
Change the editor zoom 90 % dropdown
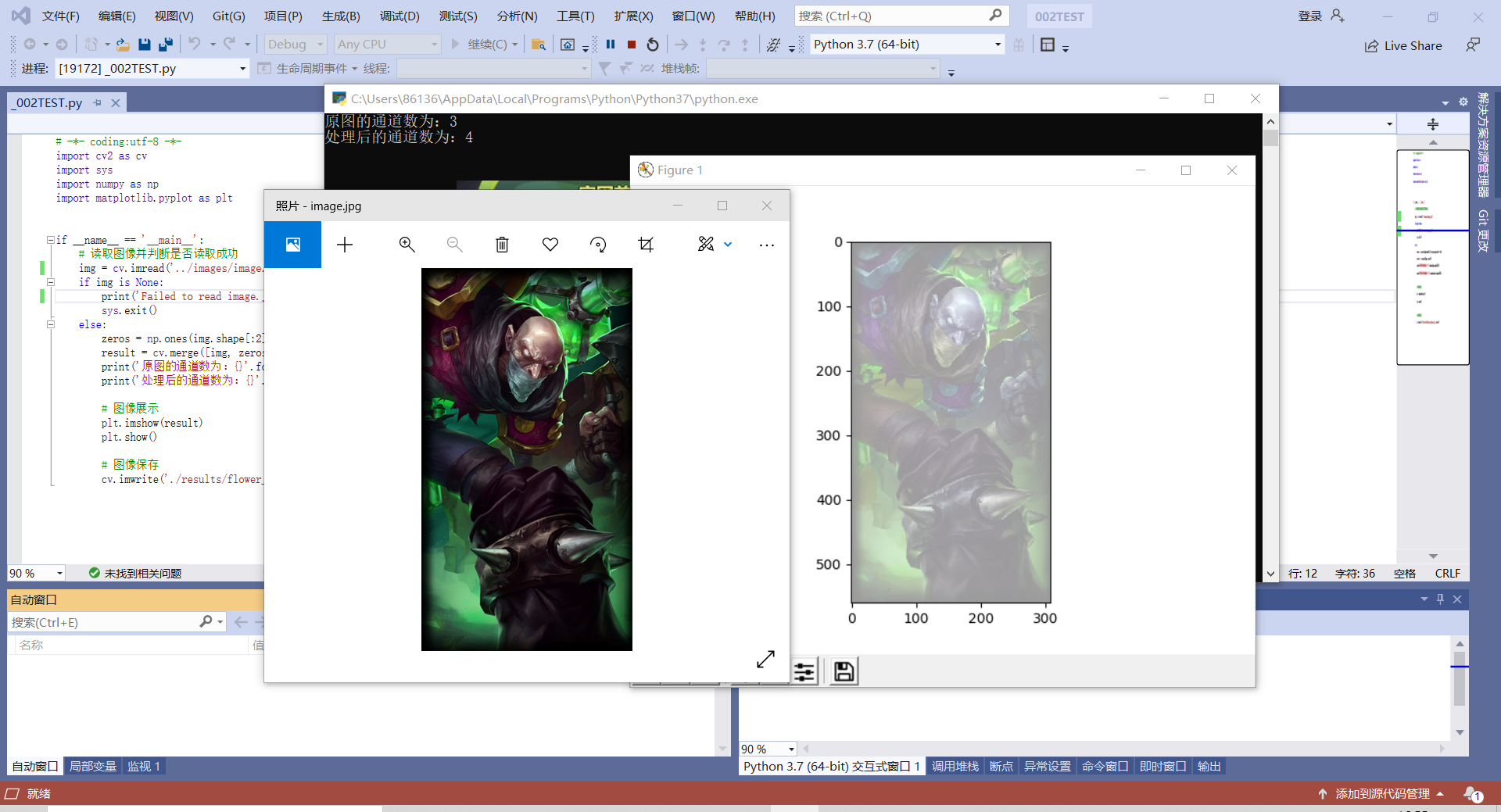pyautogui.click(x=36, y=574)
